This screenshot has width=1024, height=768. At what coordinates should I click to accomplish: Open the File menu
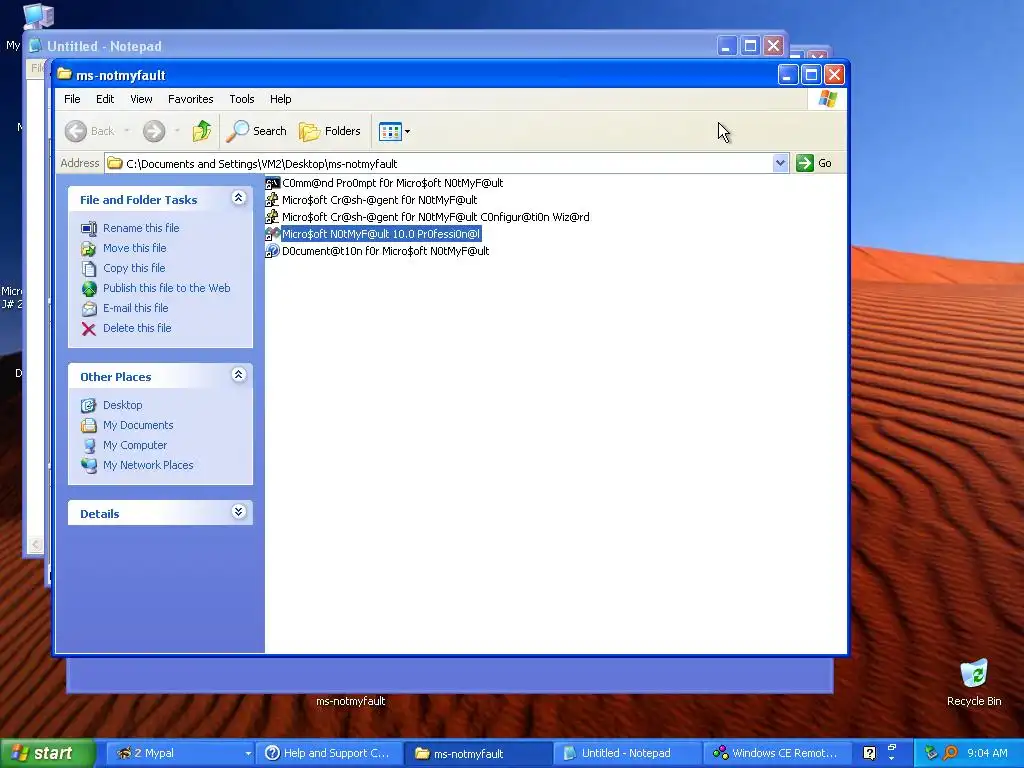pyautogui.click(x=72, y=99)
